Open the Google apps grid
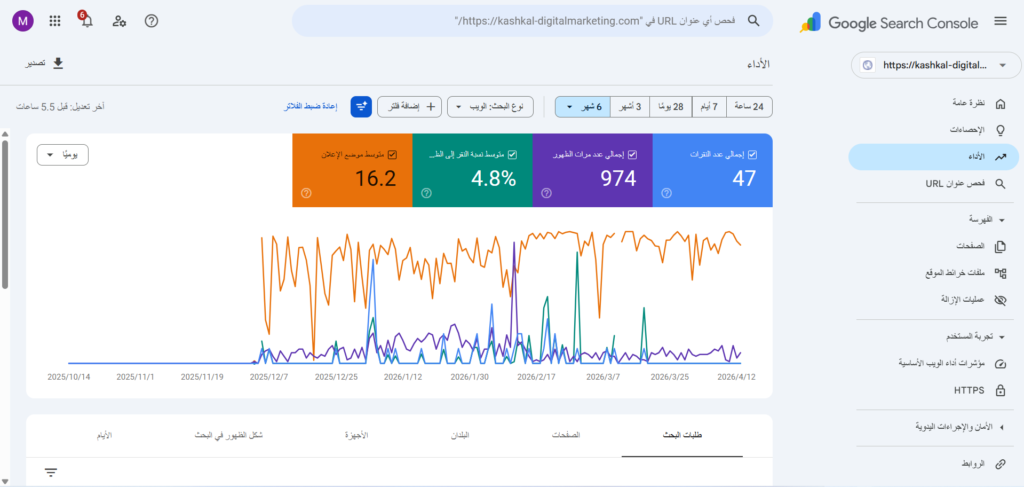Viewport: 1024px width, 487px height. [54, 21]
